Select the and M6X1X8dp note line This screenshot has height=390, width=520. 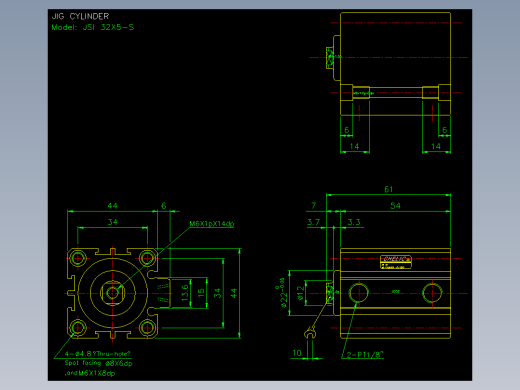click(90, 373)
